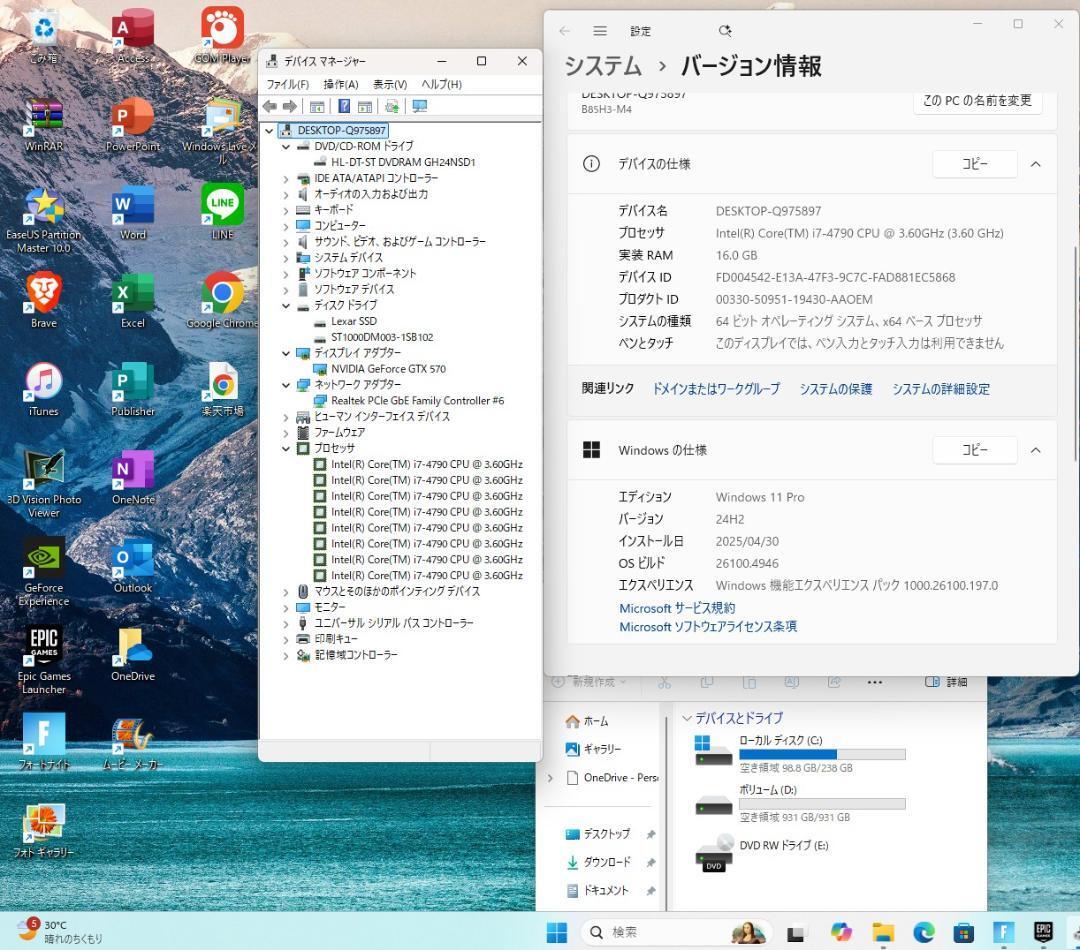Open Microsoft ソフトウェアライセンス条項 link

pos(707,627)
